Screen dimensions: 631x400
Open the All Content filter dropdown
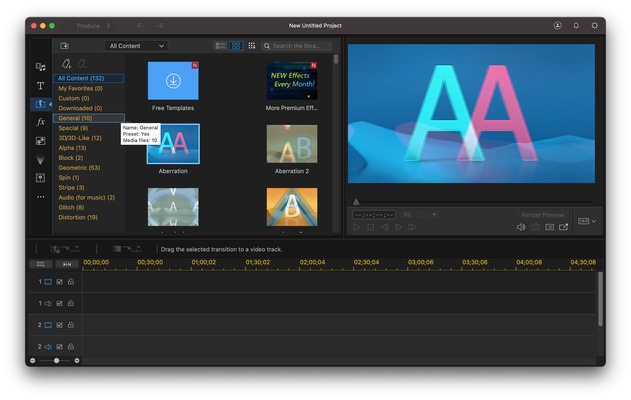pos(137,46)
